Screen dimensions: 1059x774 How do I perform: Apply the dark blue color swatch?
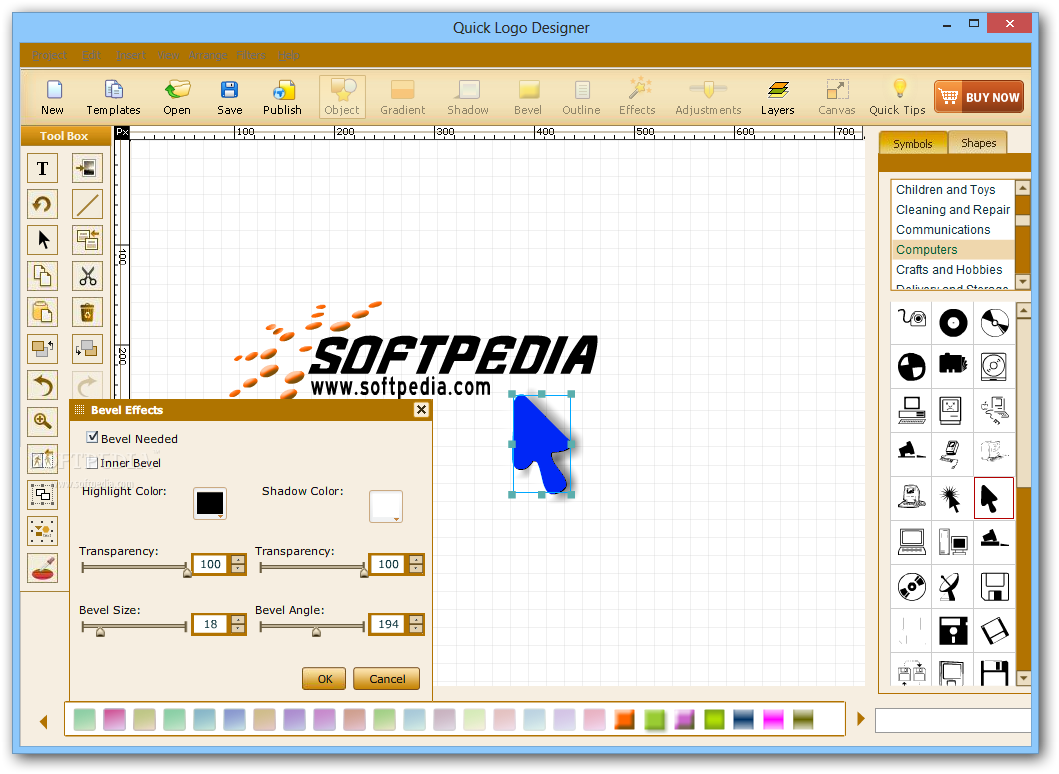tap(744, 720)
